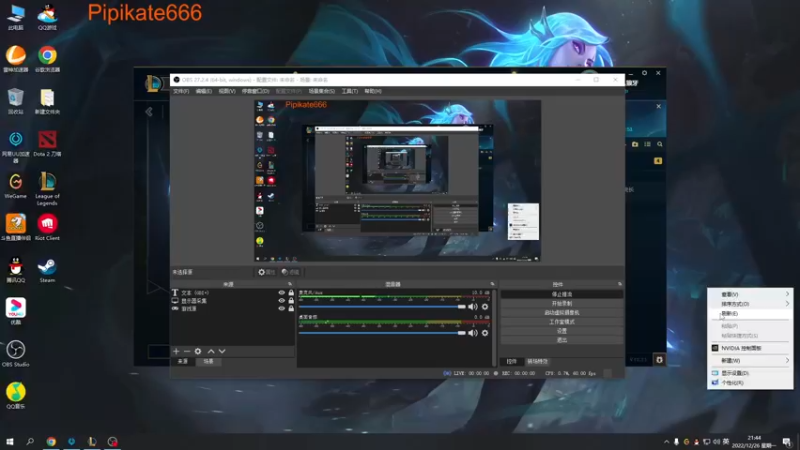
Task: Open This PC desktop icon
Action: click(x=15, y=17)
